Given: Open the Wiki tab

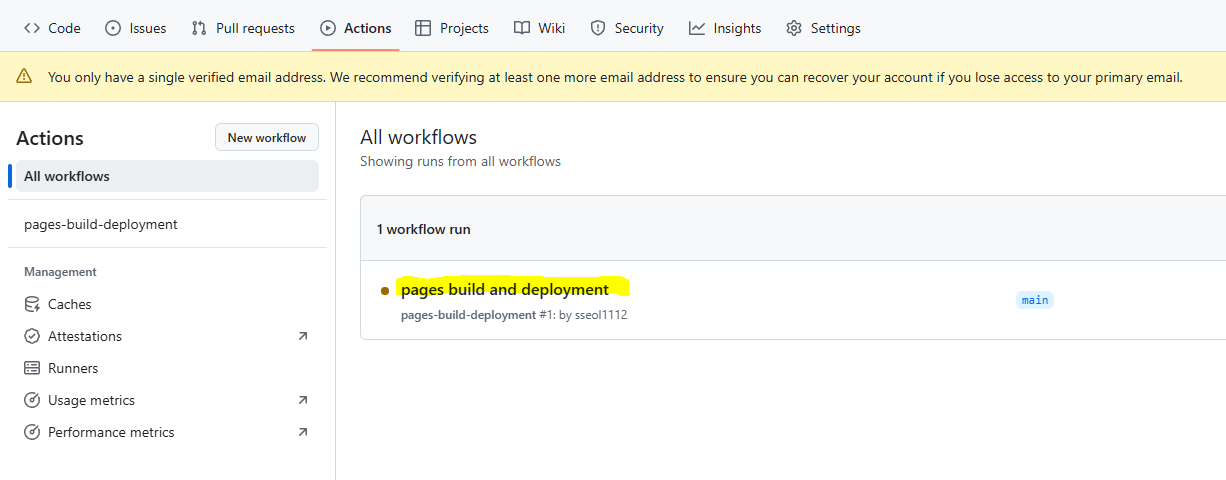Looking at the screenshot, I should click(x=539, y=28).
